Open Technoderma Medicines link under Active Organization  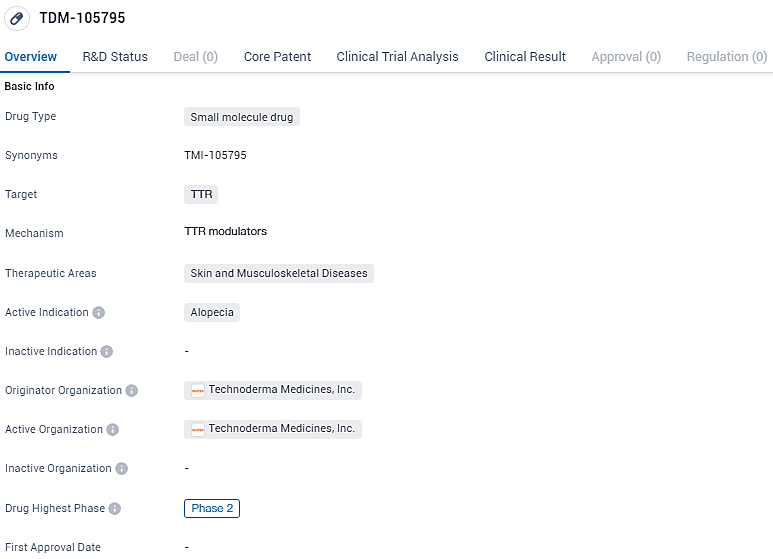281,429
